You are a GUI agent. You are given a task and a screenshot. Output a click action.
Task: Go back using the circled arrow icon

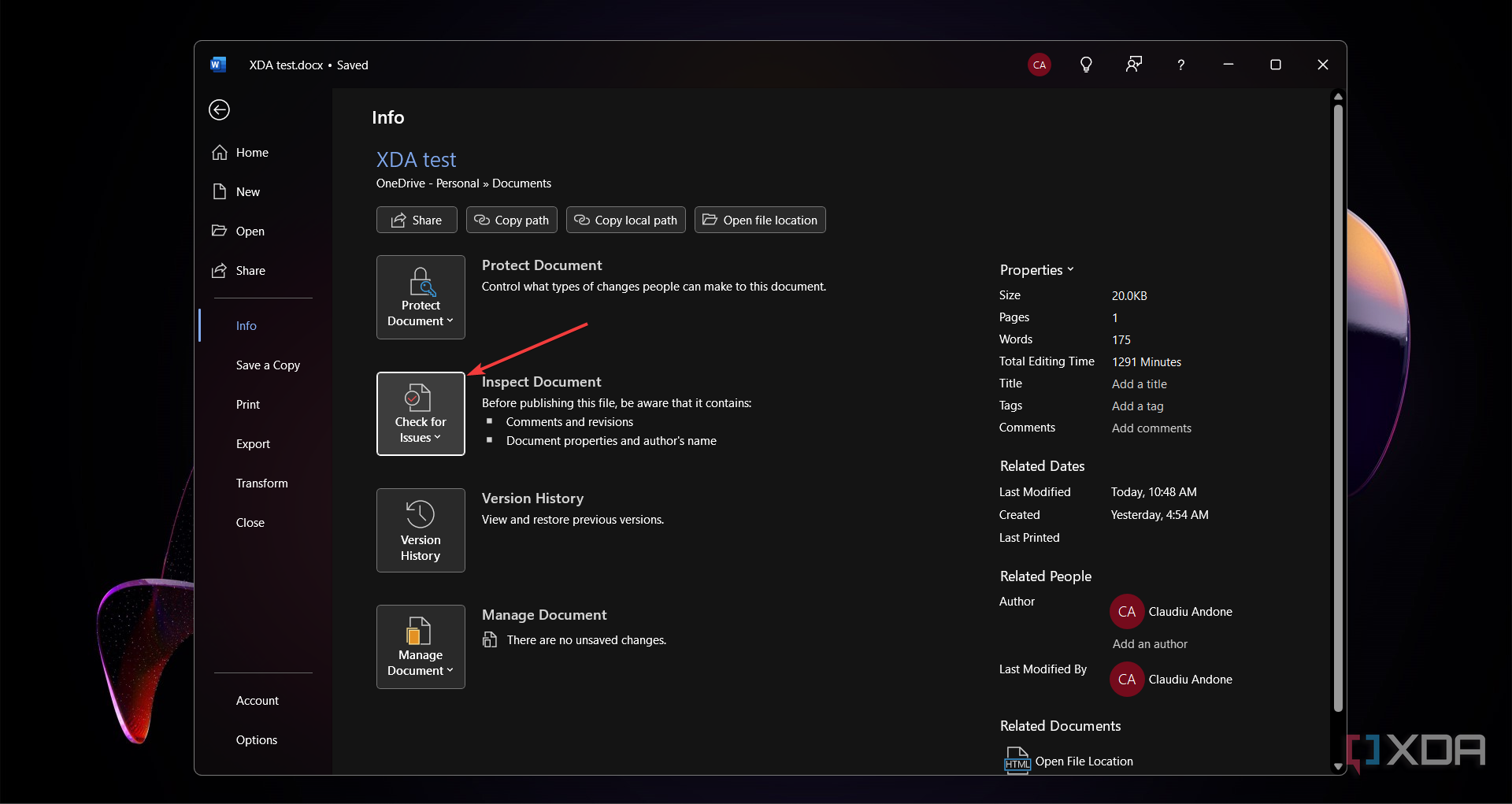[x=219, y=109]
